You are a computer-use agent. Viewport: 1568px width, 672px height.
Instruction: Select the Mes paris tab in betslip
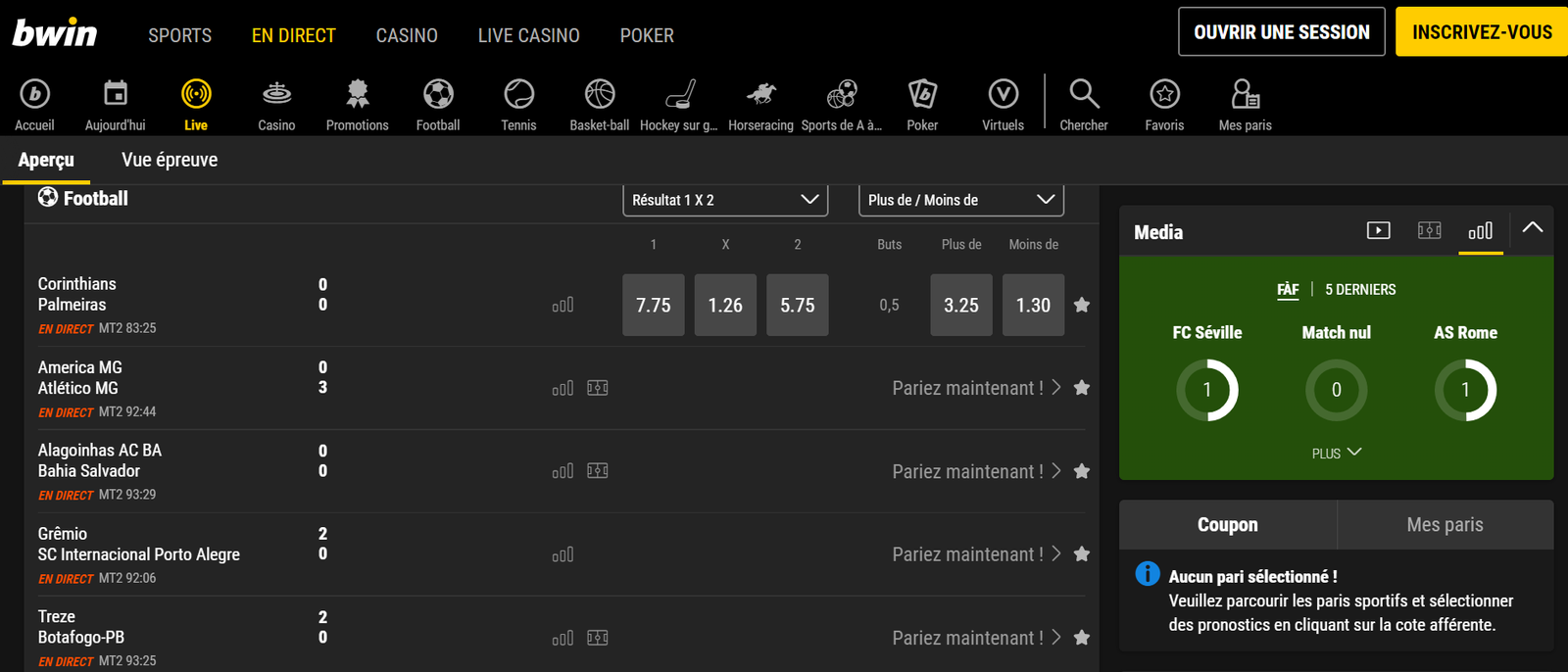pos(1445,525)
